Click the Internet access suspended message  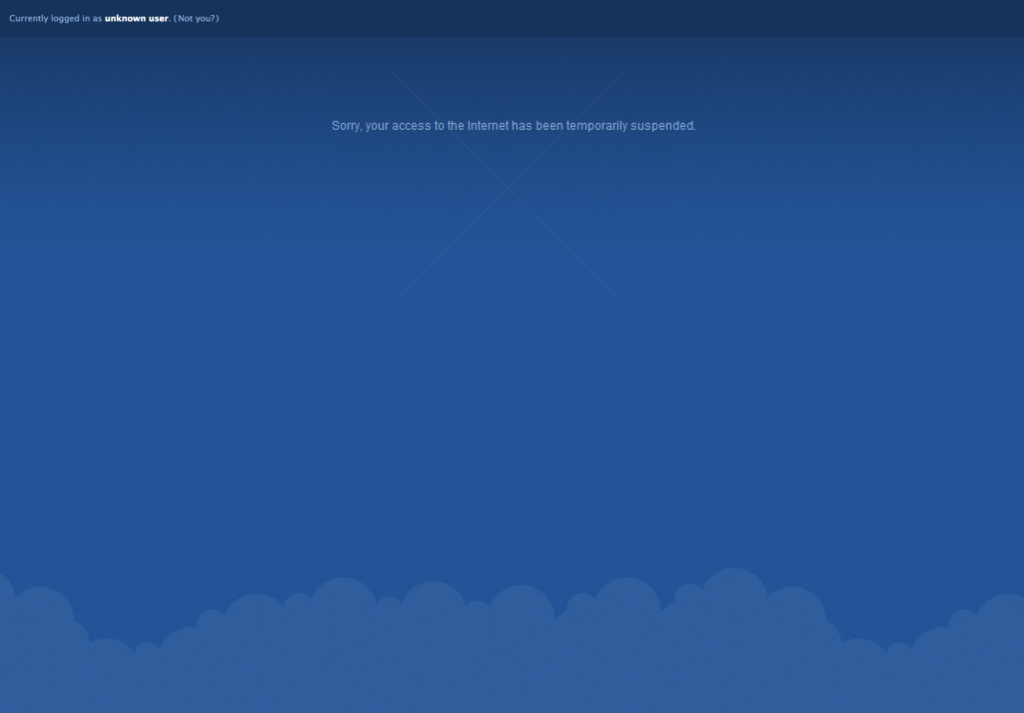(x=514, y=125)
